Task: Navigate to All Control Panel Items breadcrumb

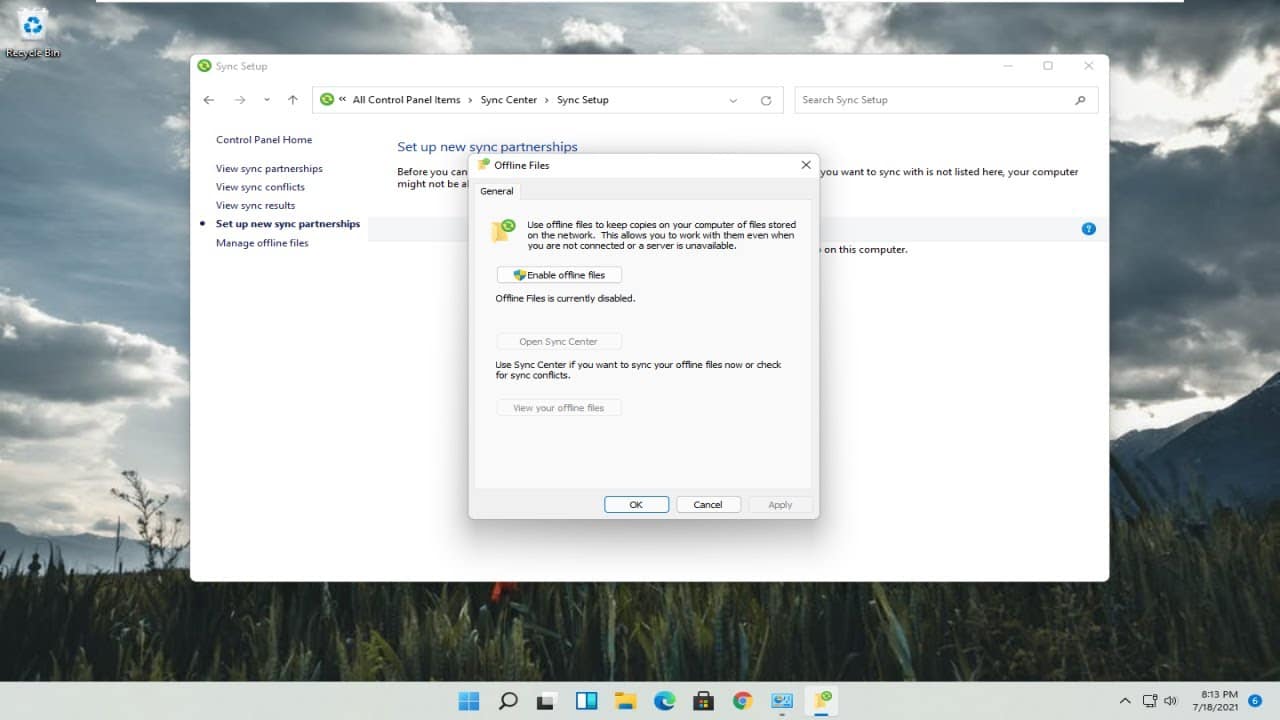Action: point(406,100)
